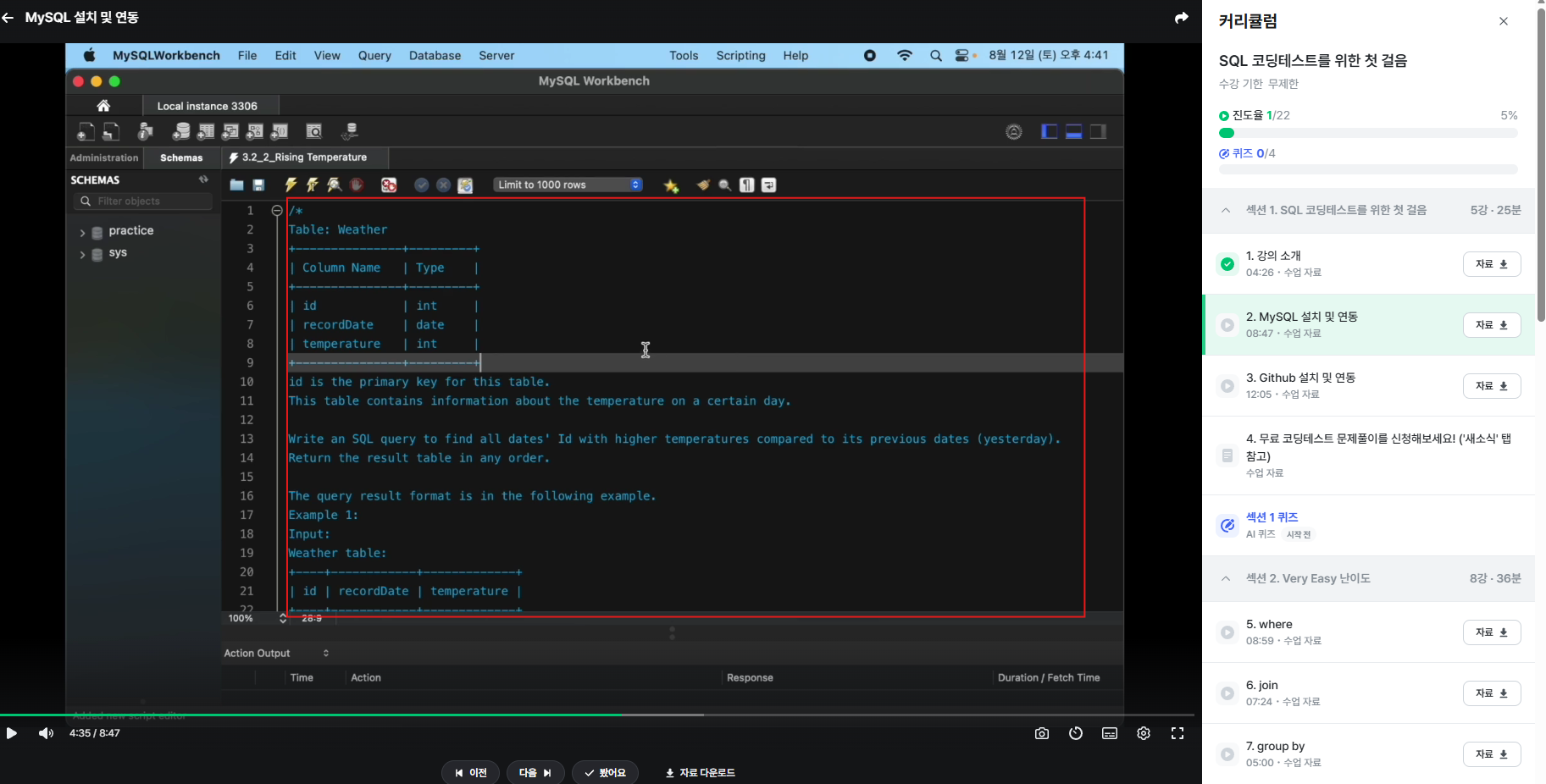This screenshot has width=1546, height=784.
Task: Fold the comment block at line 1
Action: tap(277, 210)
